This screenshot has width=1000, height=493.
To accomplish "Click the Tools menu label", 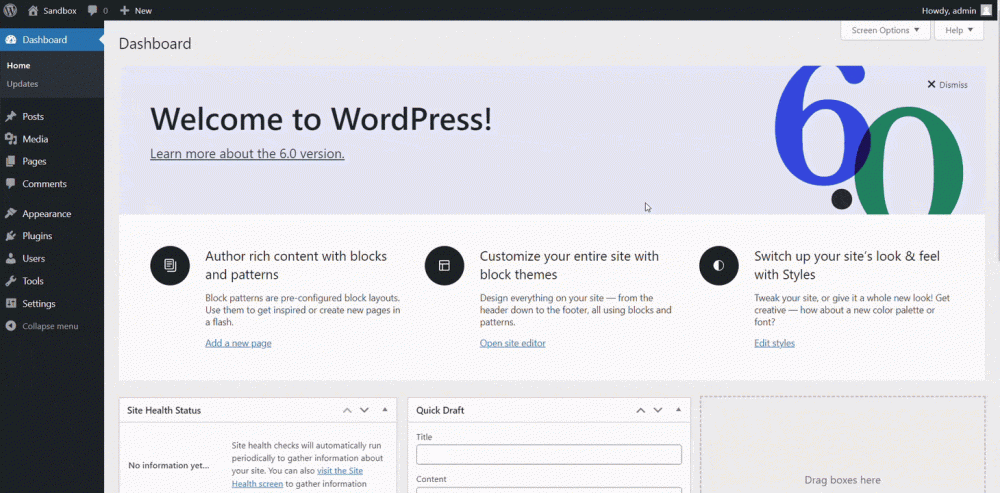I will pos(33,281).
